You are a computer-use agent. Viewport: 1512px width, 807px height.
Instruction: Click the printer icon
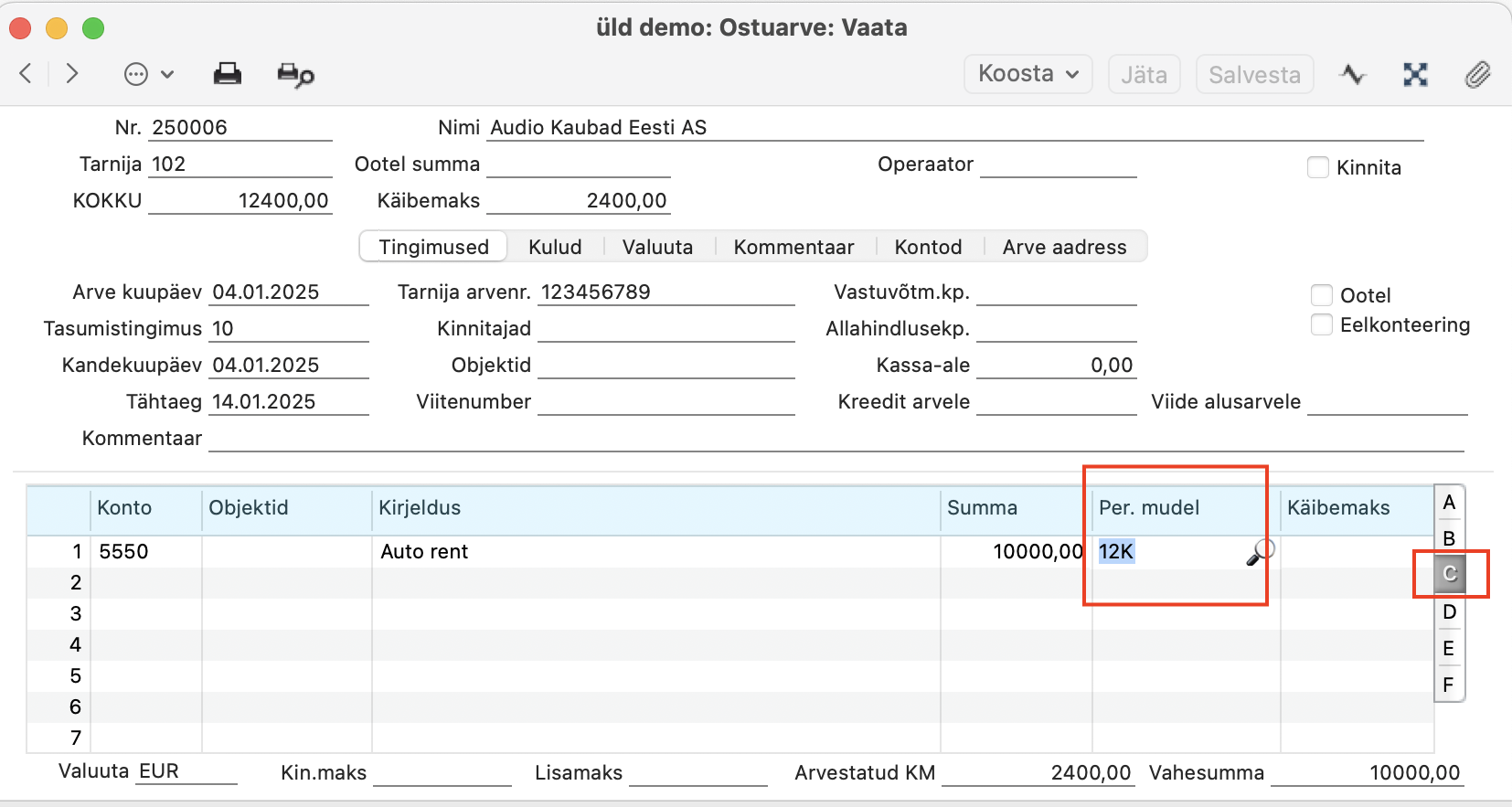[227, 74]
